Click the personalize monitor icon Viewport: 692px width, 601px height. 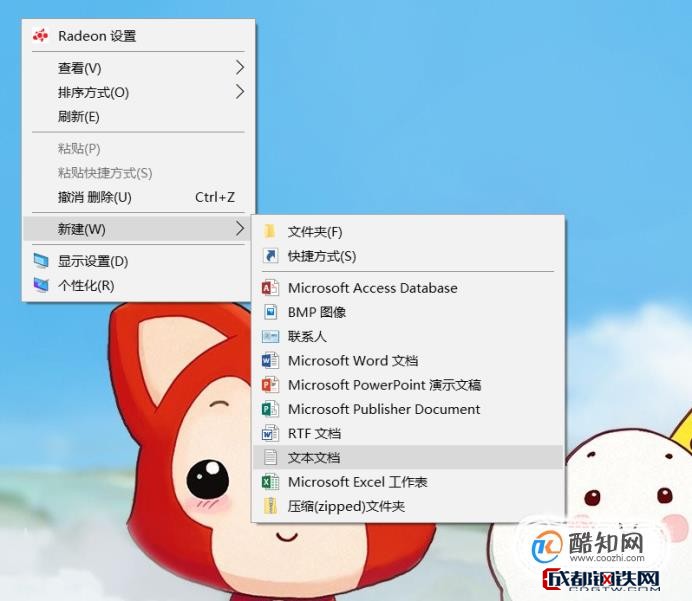tap(41, 285)
